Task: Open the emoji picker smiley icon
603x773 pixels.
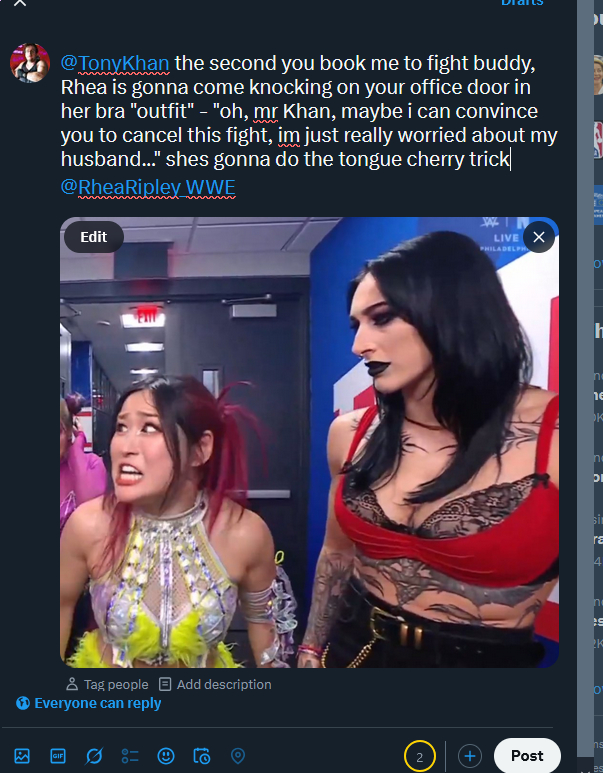Action: pyautogui.click(x=166, y=756)
